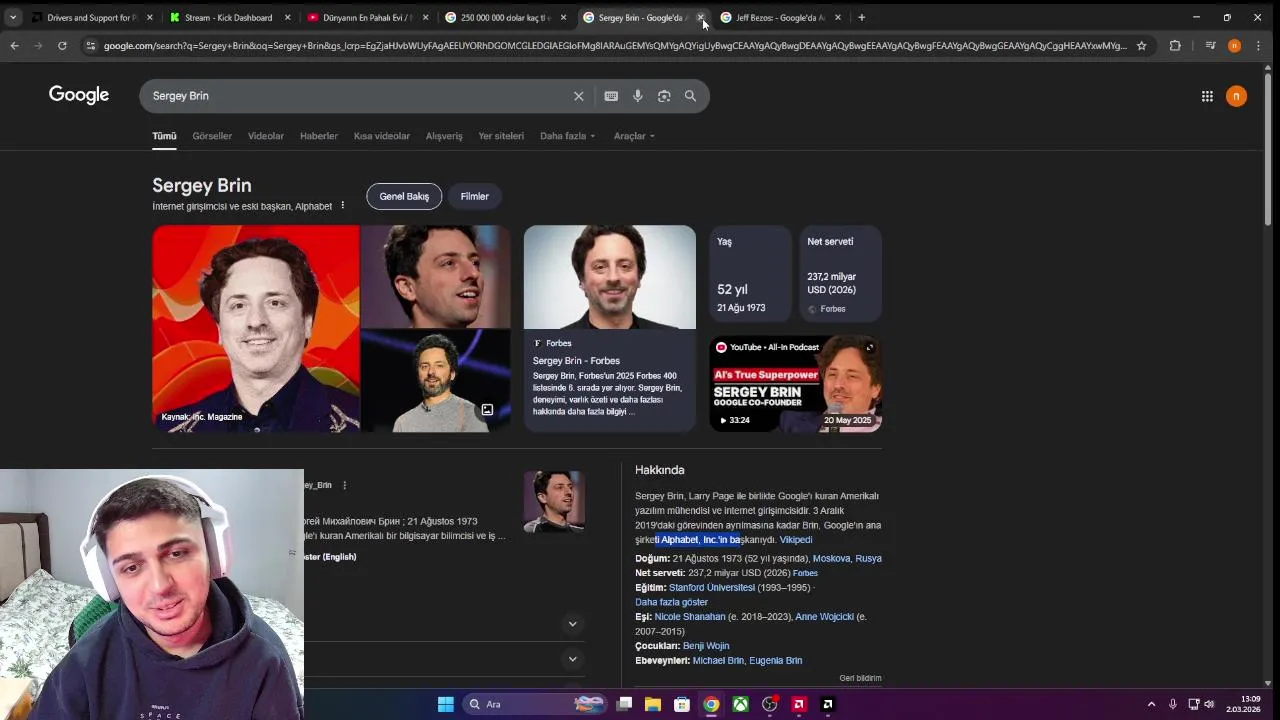Select the Filmler chip
This screenshot has height=720, width=1280.
point(475,196)
